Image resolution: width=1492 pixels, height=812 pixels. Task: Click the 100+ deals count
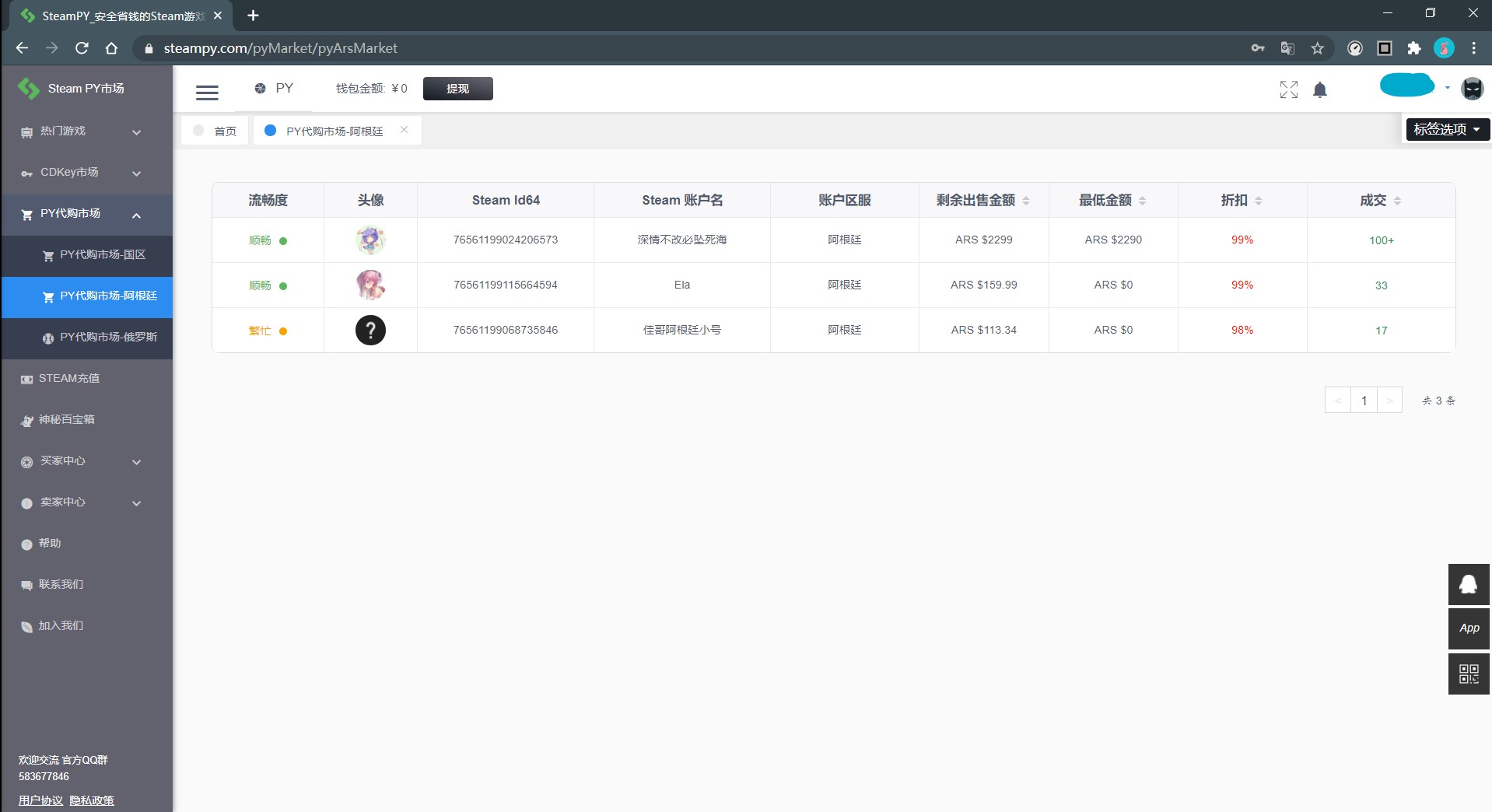pyautogui.click(x=1381, y=240)
